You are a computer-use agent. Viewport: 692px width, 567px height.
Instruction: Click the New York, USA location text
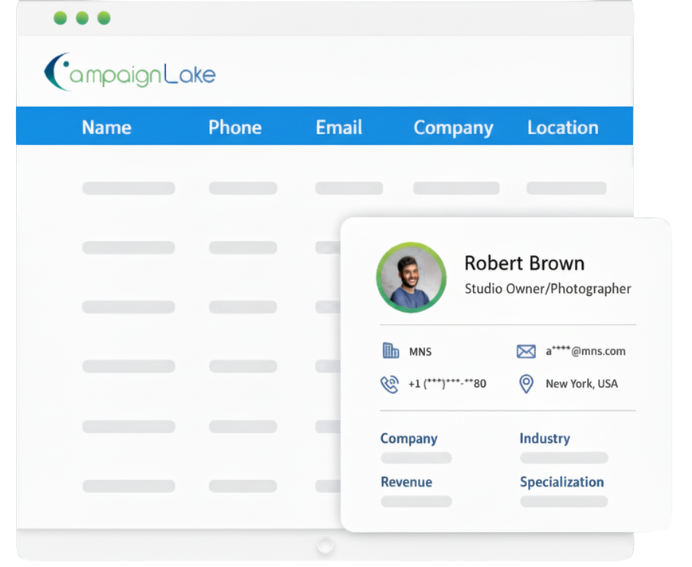581,384
